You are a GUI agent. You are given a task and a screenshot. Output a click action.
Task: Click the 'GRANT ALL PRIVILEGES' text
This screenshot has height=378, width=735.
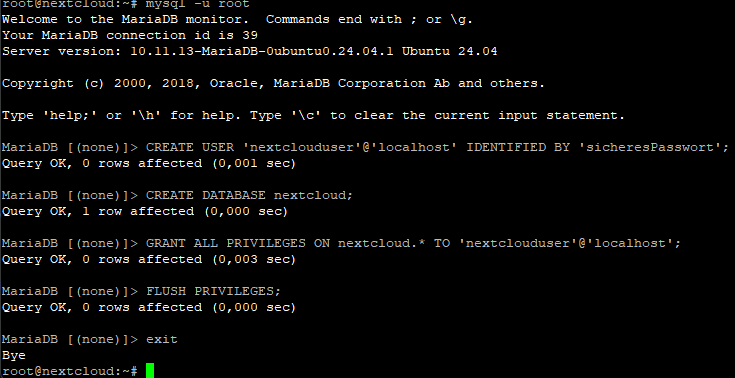(x=226, y=243)
